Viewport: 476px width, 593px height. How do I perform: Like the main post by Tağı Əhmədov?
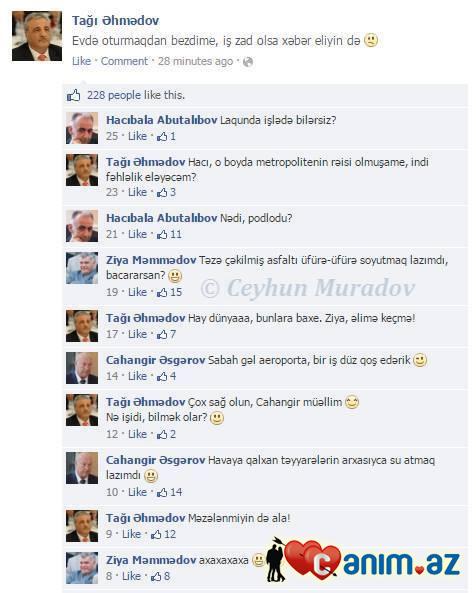click(x=81, y=61)
